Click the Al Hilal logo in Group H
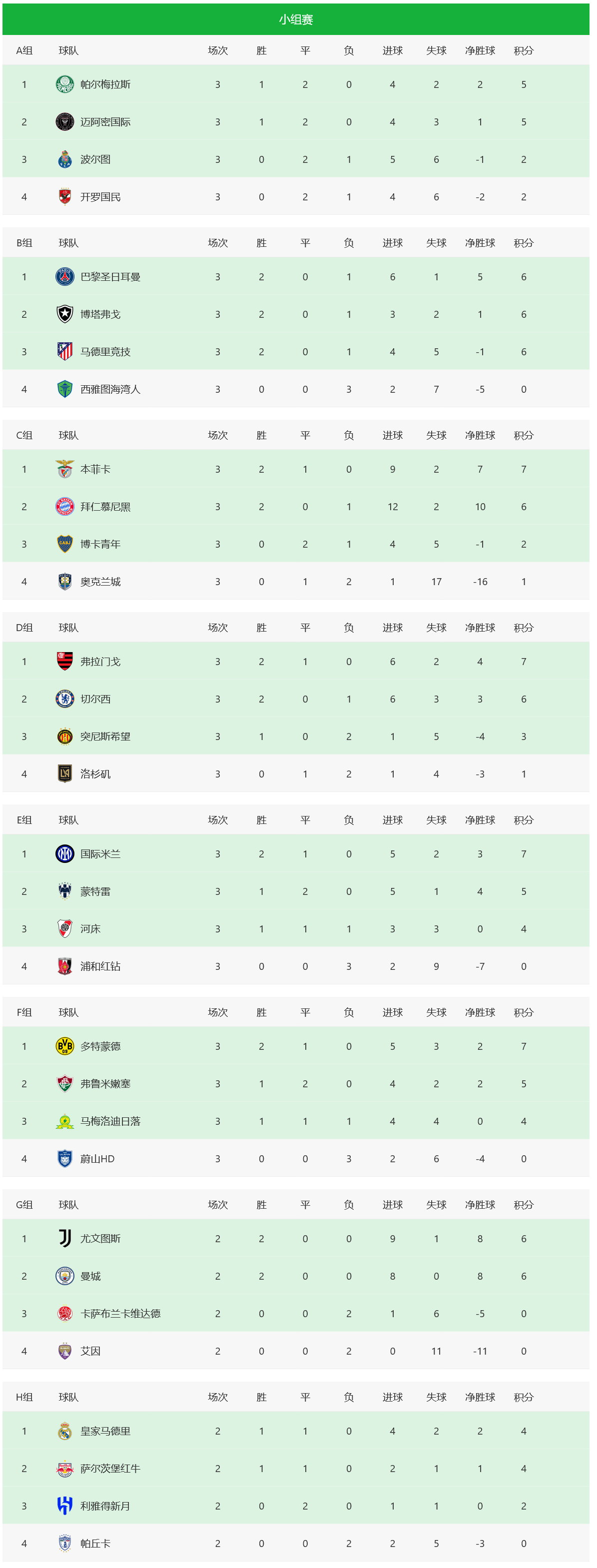Screen dimensions: 597x1568 64,1506
